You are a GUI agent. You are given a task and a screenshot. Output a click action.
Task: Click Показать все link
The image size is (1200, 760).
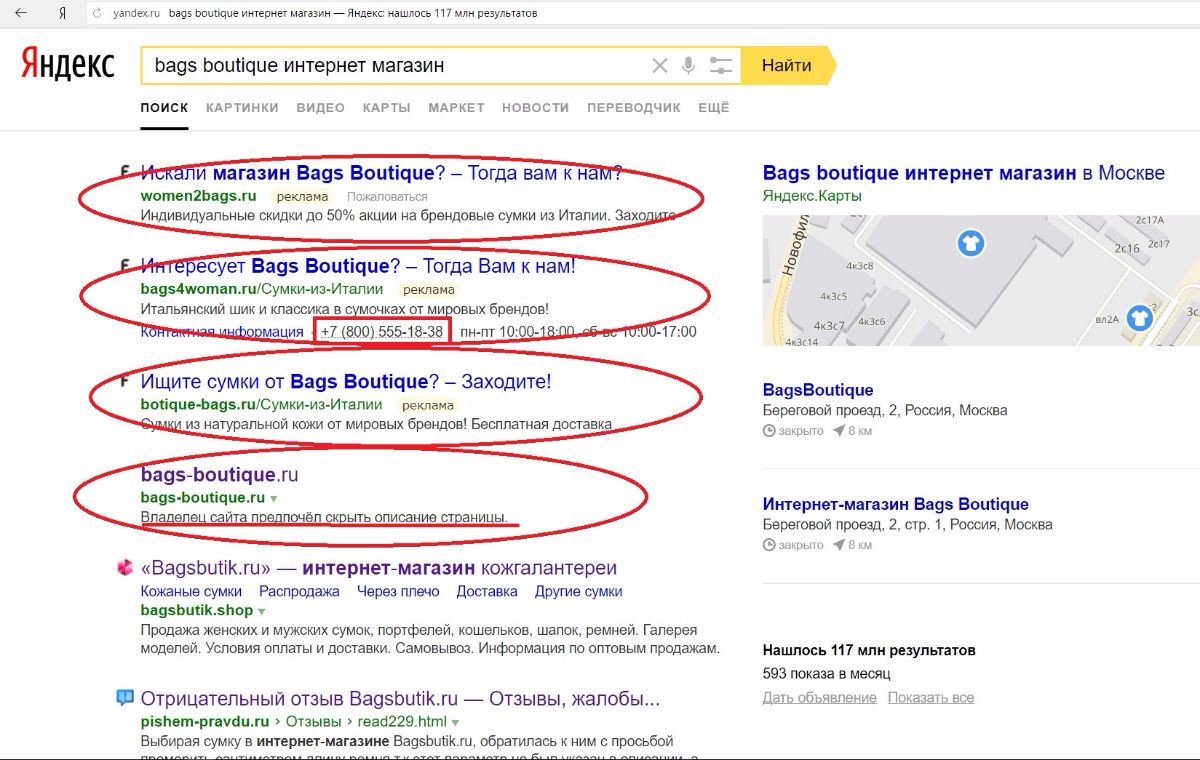point(931,697)
